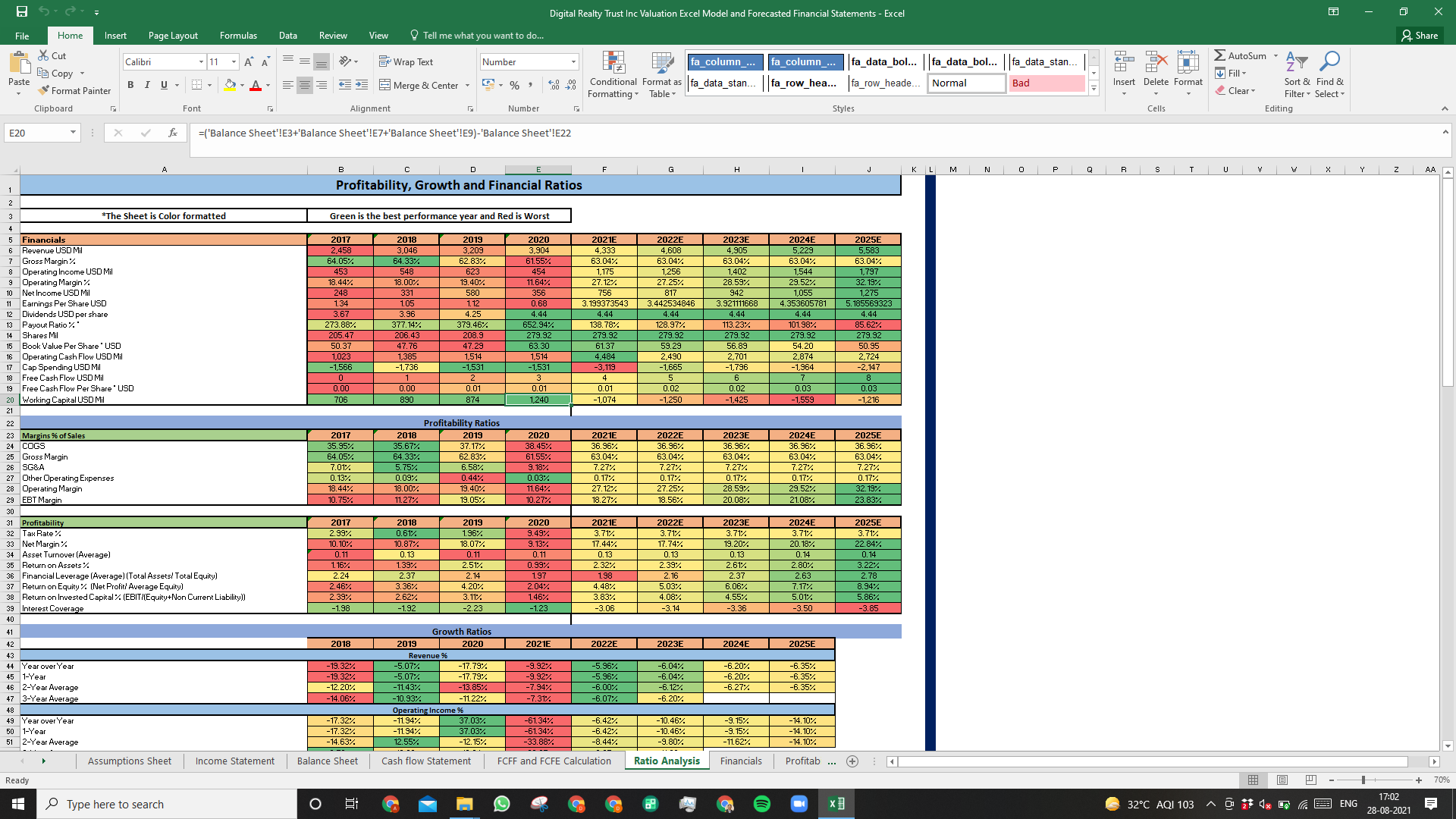Click zoom in plus on status bar
The height and width of the screenshot is (819, 1456).
click(x=1418, y=780)
